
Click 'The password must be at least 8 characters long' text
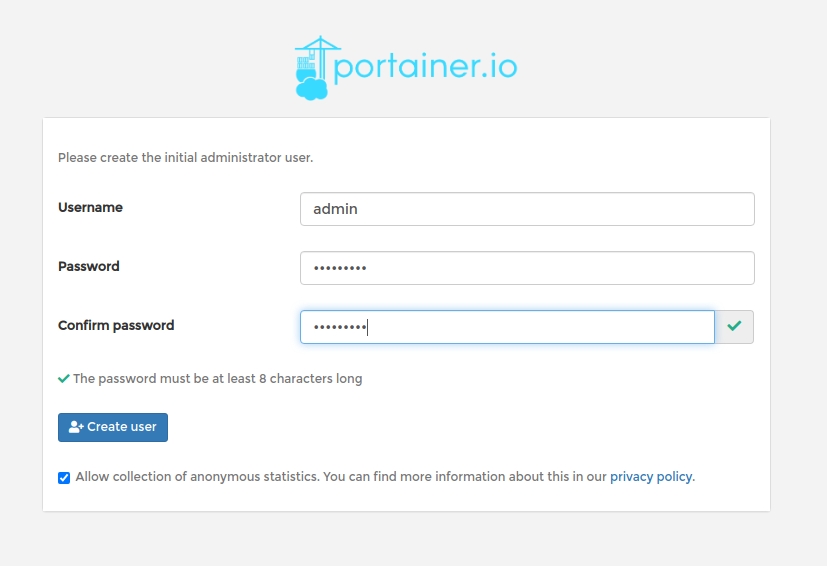point(217,379)
